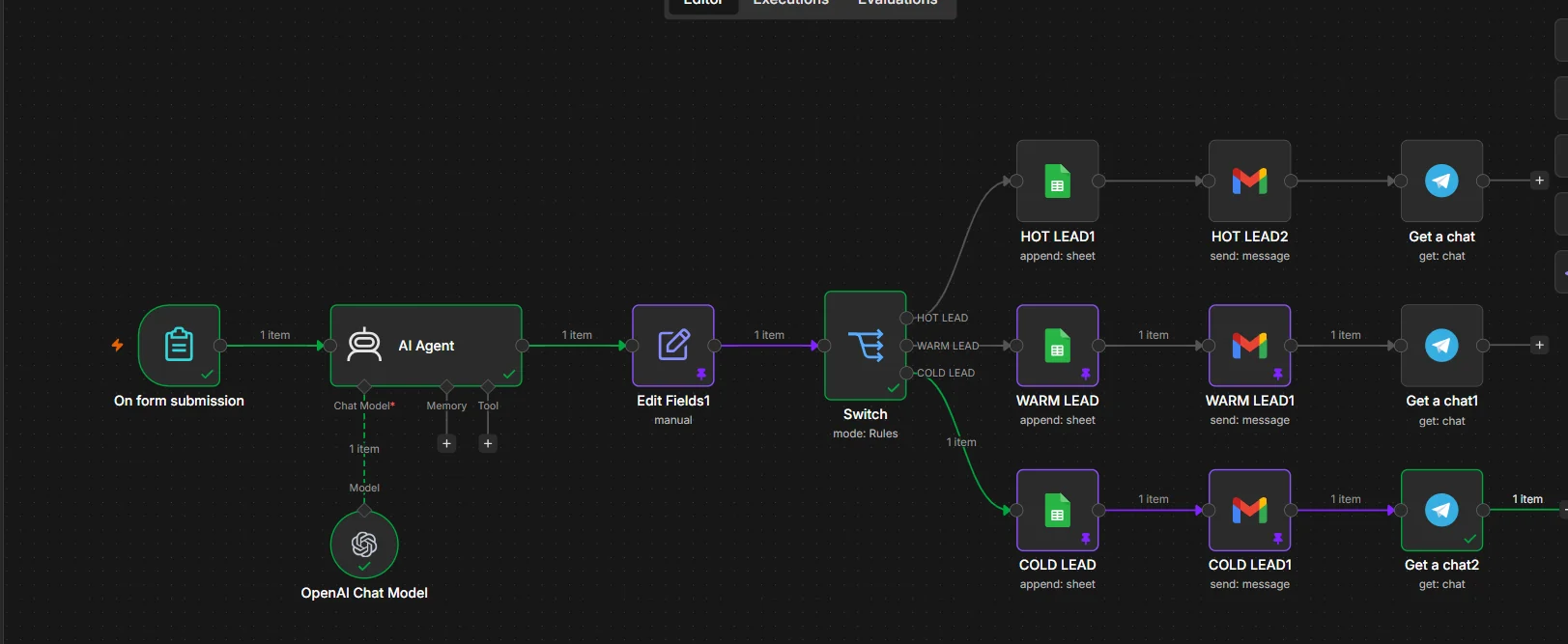Image resolution: width=1568 pixels, height=644 pixels.
Task: Open the HOT LEAD1 Google Sheets node
Action: 1057,182
